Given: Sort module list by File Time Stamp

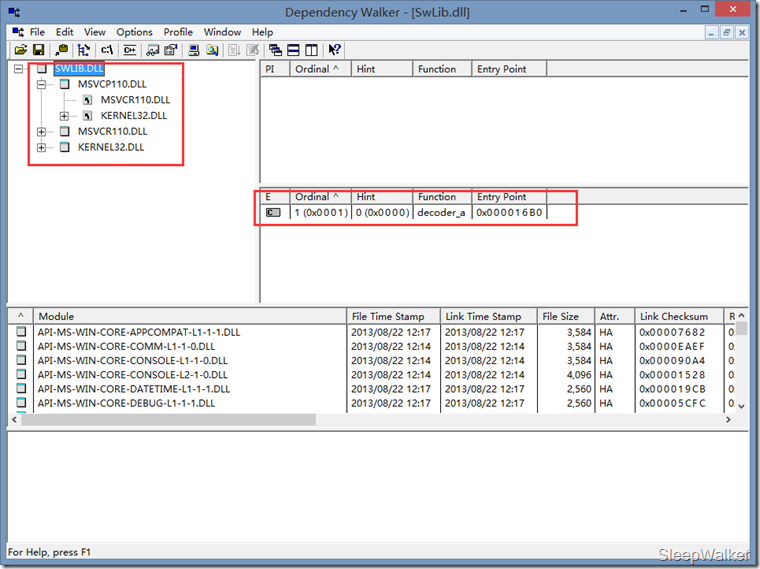Looking at the screenshot, I should point(393,316).
